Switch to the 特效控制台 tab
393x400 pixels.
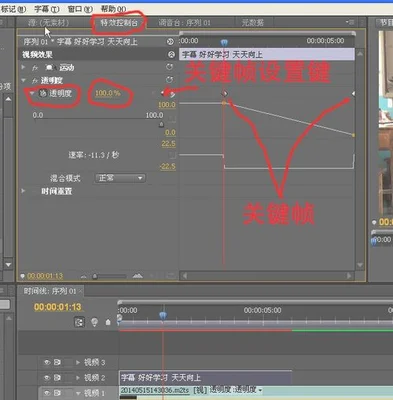coord(119,23)
